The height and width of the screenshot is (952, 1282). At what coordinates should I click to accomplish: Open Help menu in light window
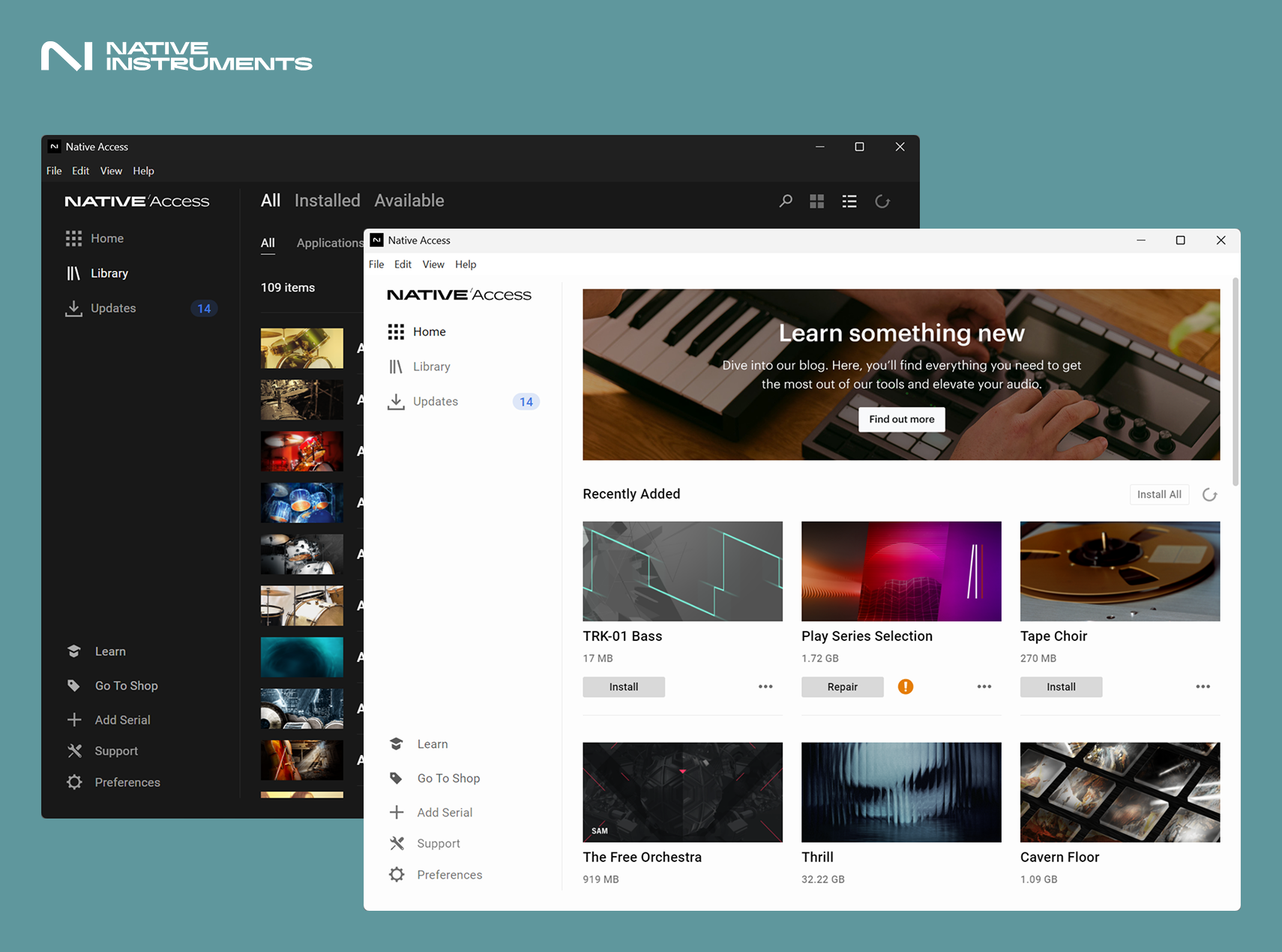click(x=466, y=265)
